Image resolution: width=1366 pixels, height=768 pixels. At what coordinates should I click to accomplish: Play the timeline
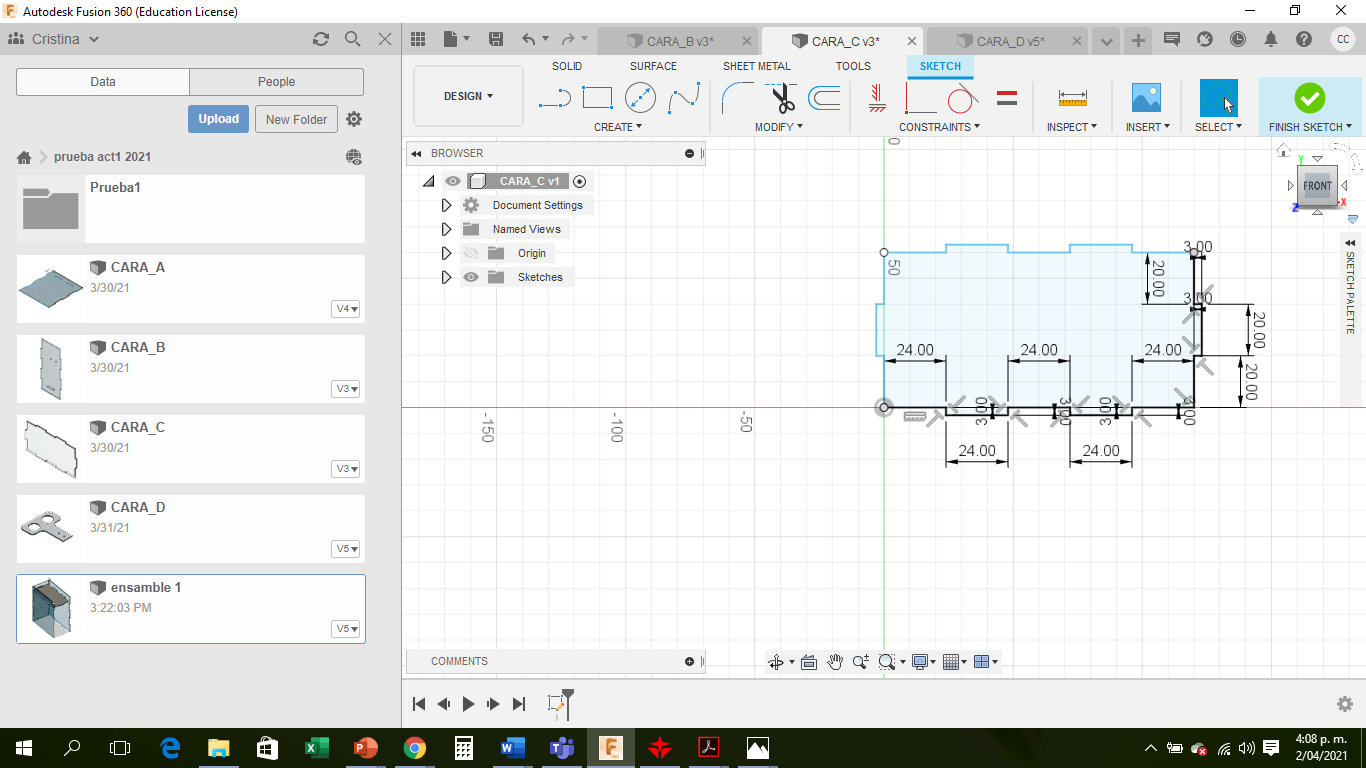coord(468,704)
